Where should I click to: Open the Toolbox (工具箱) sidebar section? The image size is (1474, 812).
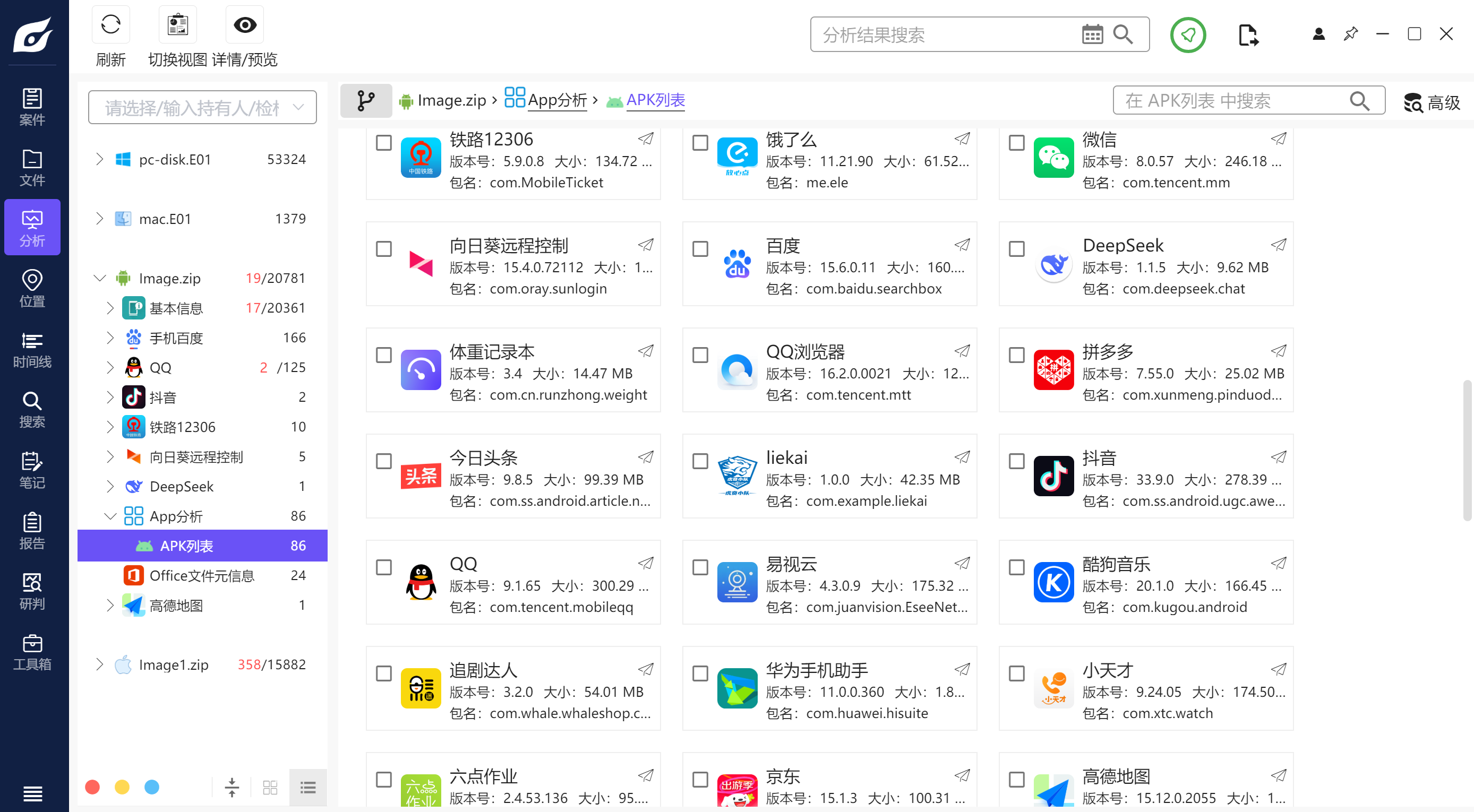32,652
